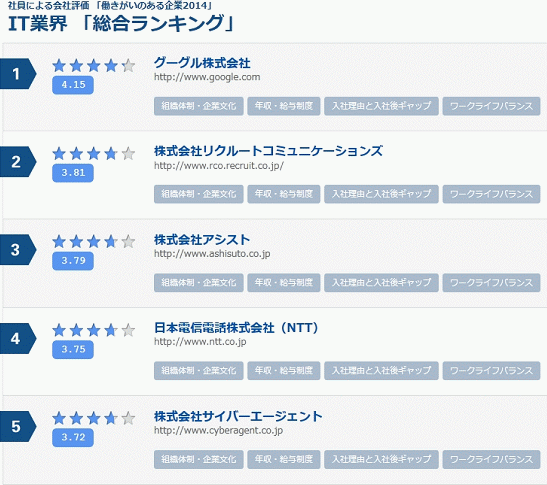Open 株式会社アシスト company link
Image resolution: width=547 pixels, height=485 pixels.
(x=202, y=240)
